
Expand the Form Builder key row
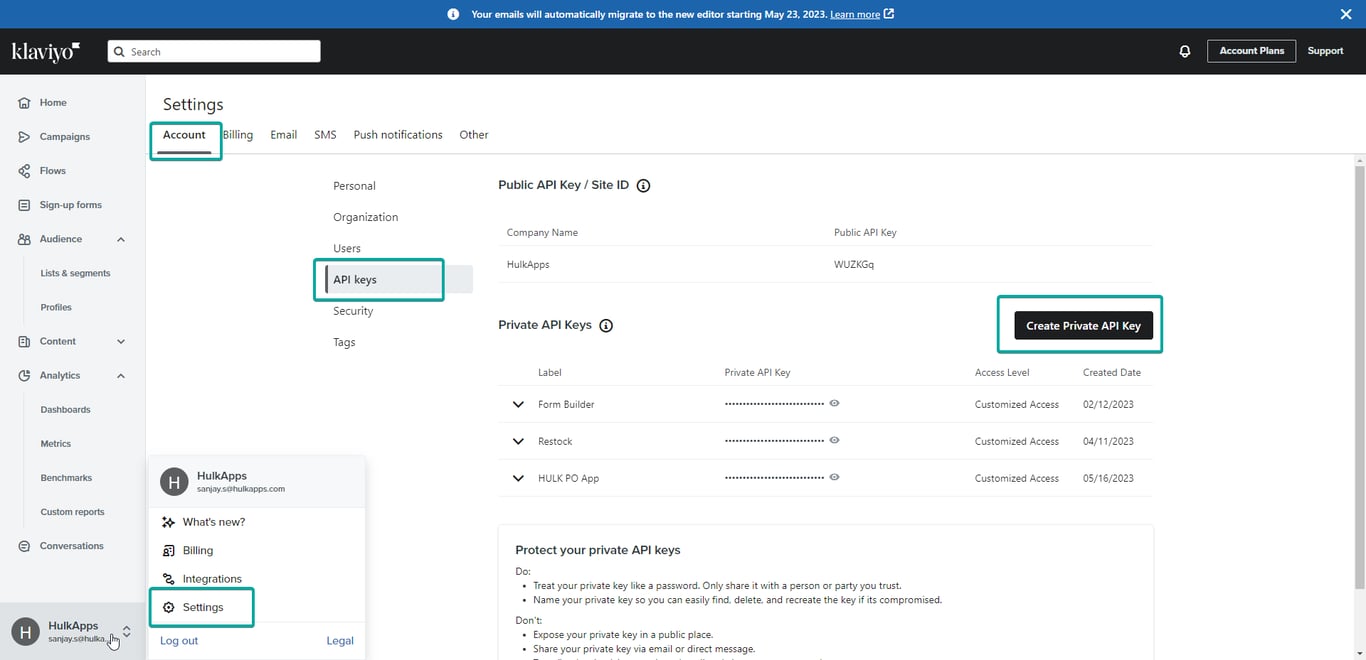point(518,404)
